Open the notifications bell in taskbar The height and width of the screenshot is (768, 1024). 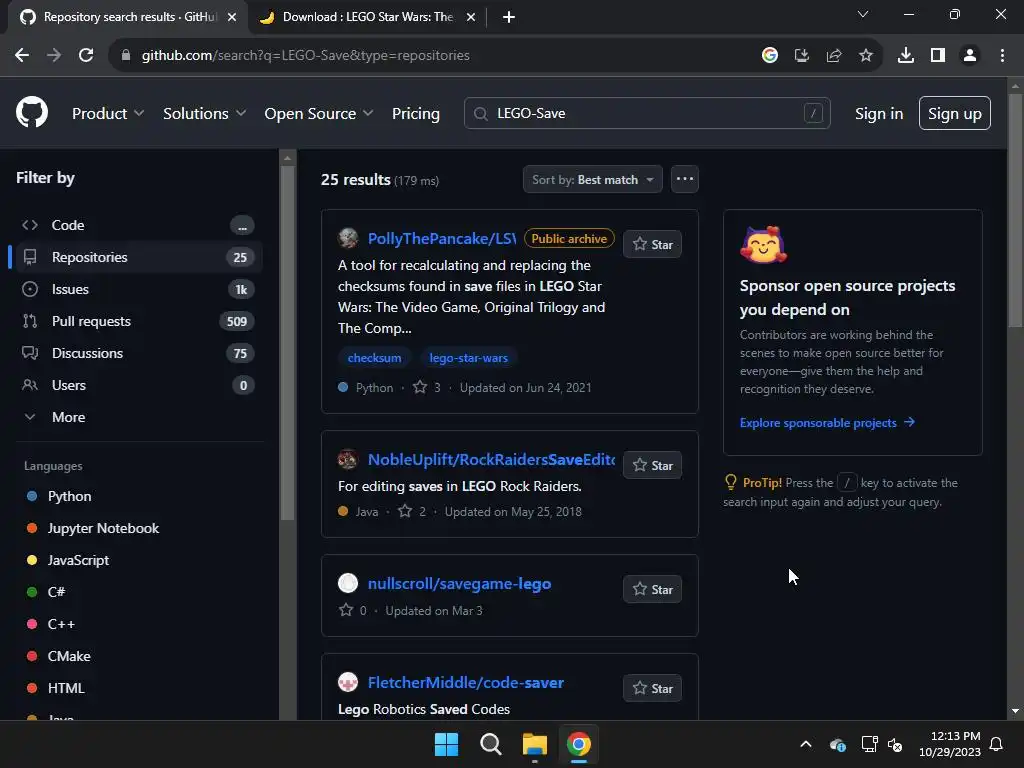(996, 744)
